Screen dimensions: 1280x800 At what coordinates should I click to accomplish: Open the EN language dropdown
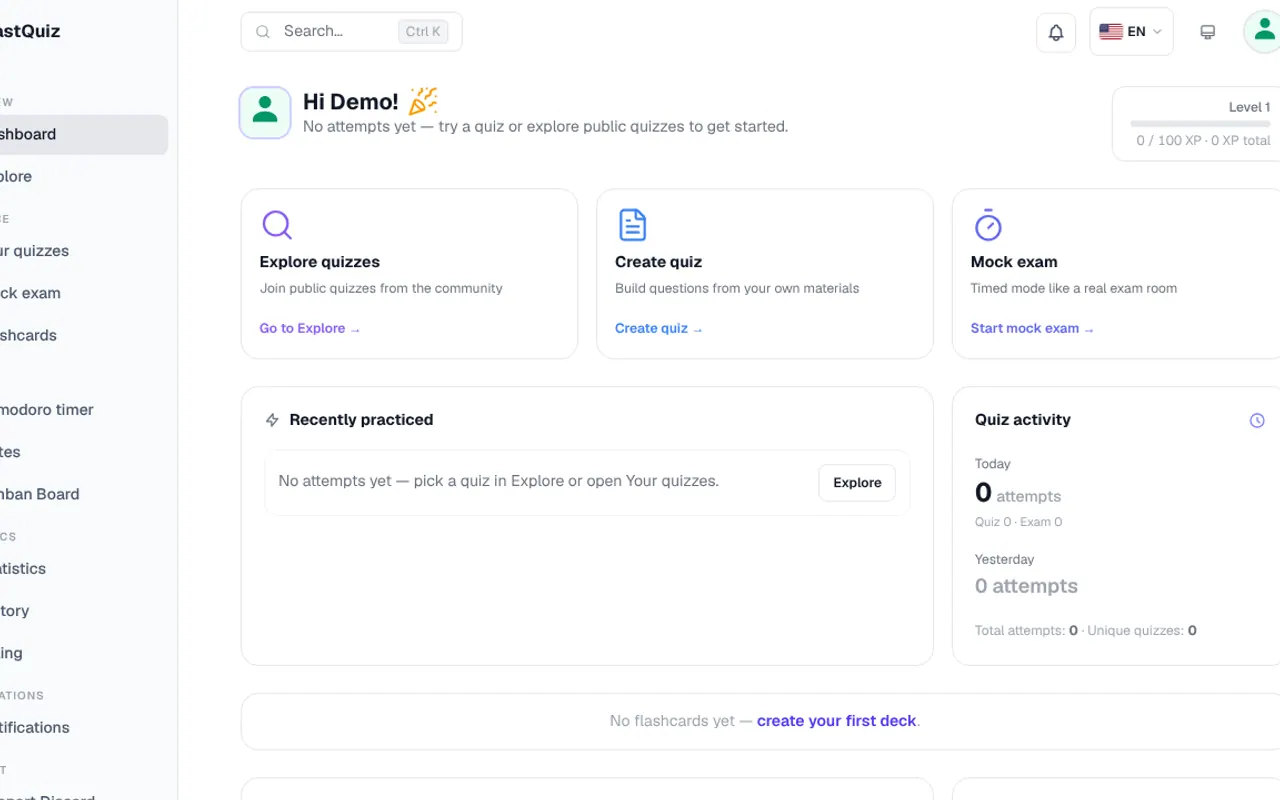(x=1131, y=32)
